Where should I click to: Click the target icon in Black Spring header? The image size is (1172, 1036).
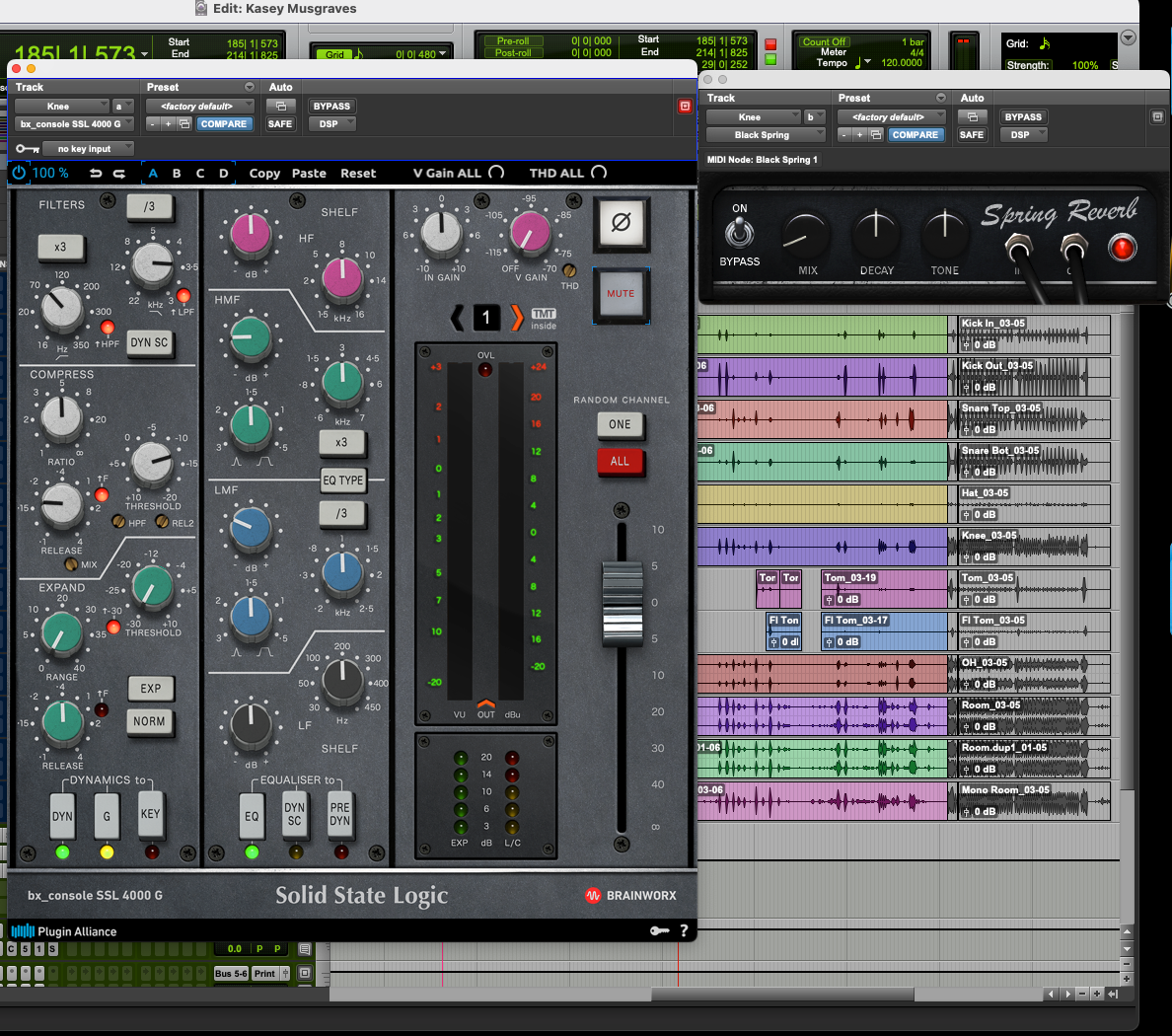pos(1157,116)
